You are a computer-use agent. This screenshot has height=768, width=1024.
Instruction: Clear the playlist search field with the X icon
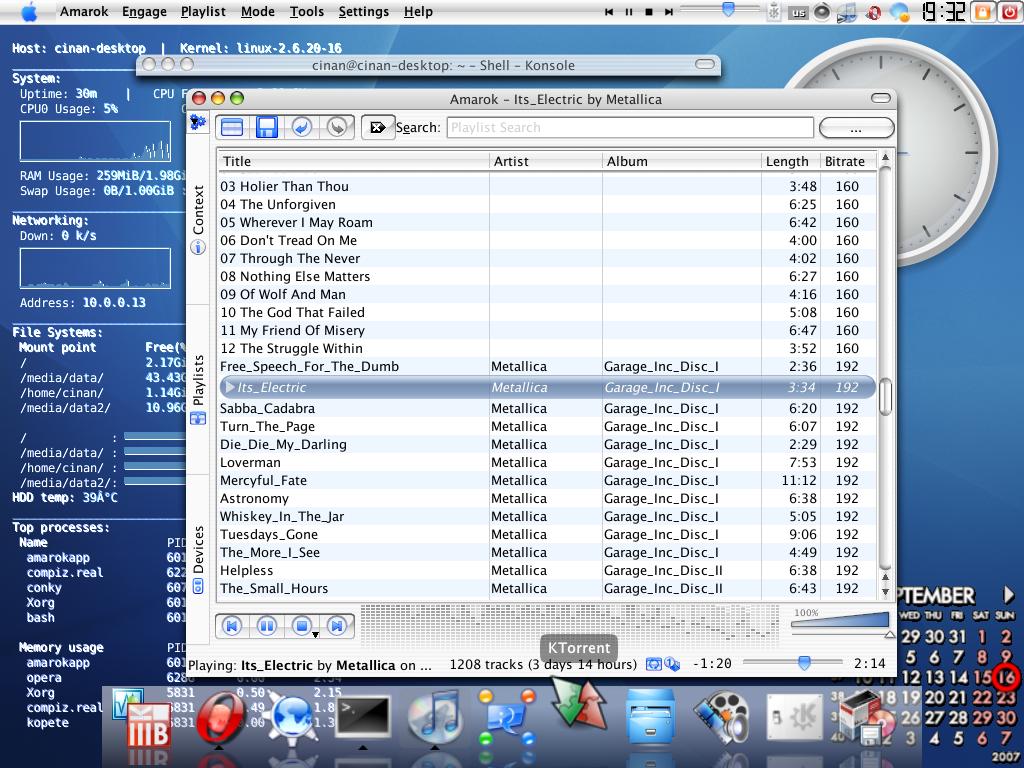click(x=377, y=127)
